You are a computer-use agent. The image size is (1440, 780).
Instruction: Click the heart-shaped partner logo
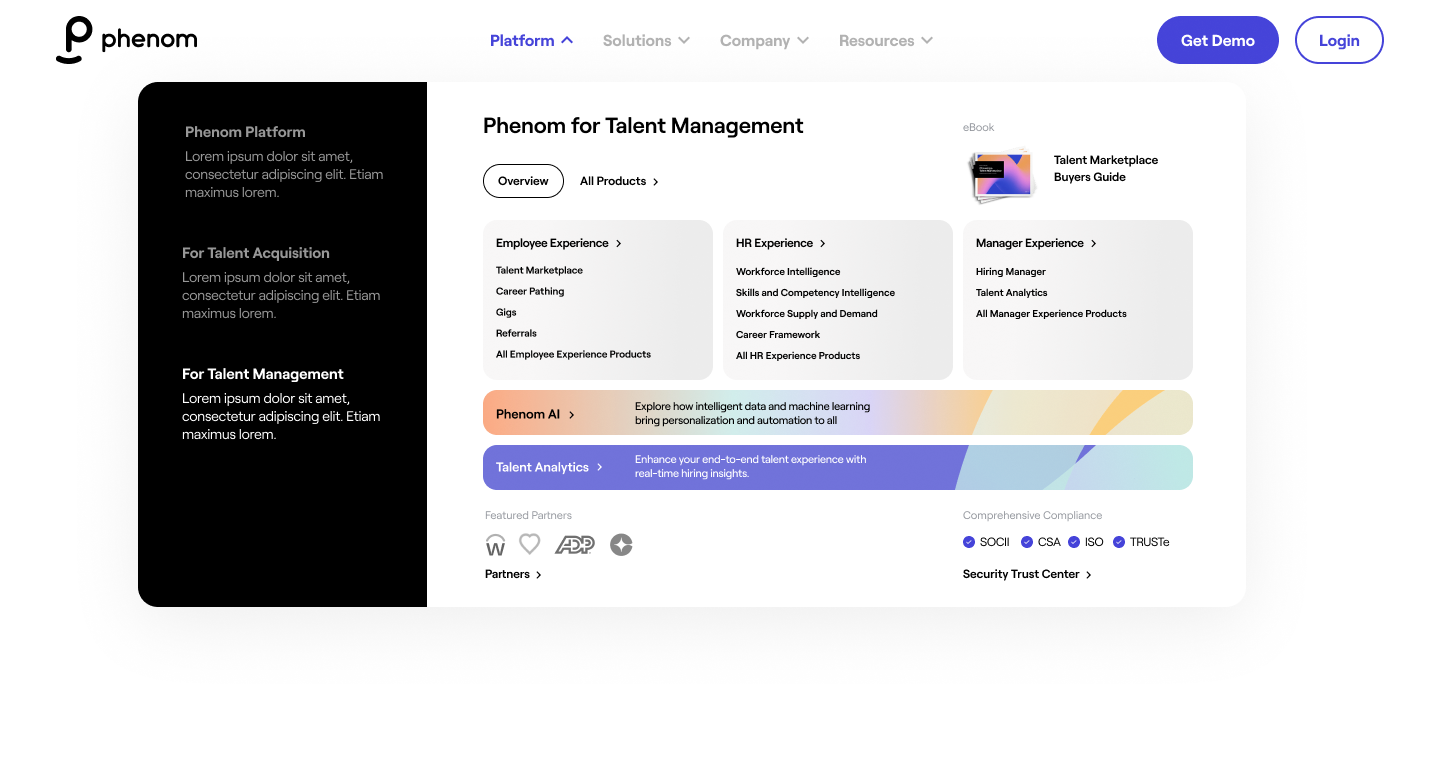pyautogui.click(x=530, y=544)
